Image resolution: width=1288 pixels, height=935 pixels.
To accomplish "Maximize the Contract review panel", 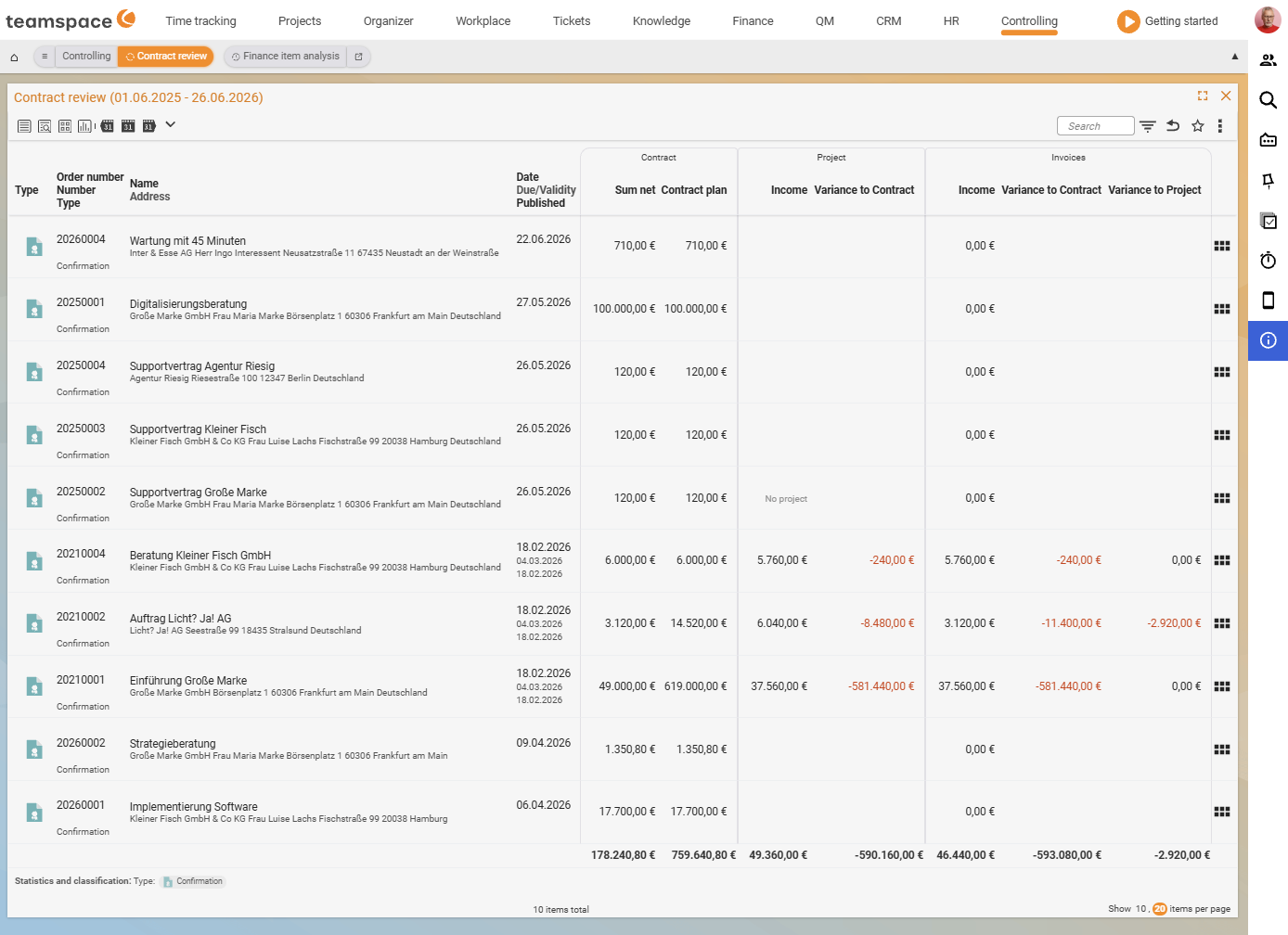I will [1203, 96].
